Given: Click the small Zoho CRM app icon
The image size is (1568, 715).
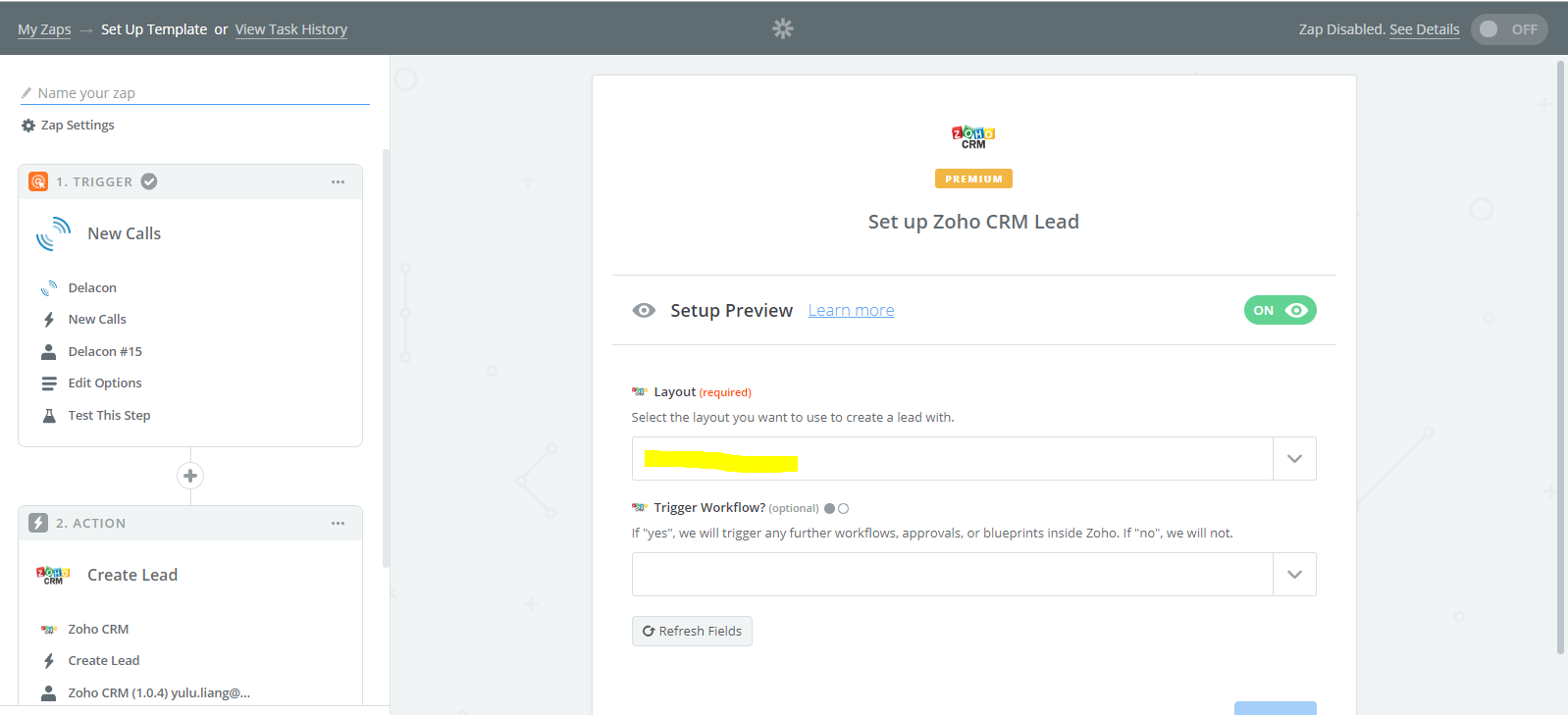Looking at the screenshot, I should pyautogui.click(x=49, y=630).
